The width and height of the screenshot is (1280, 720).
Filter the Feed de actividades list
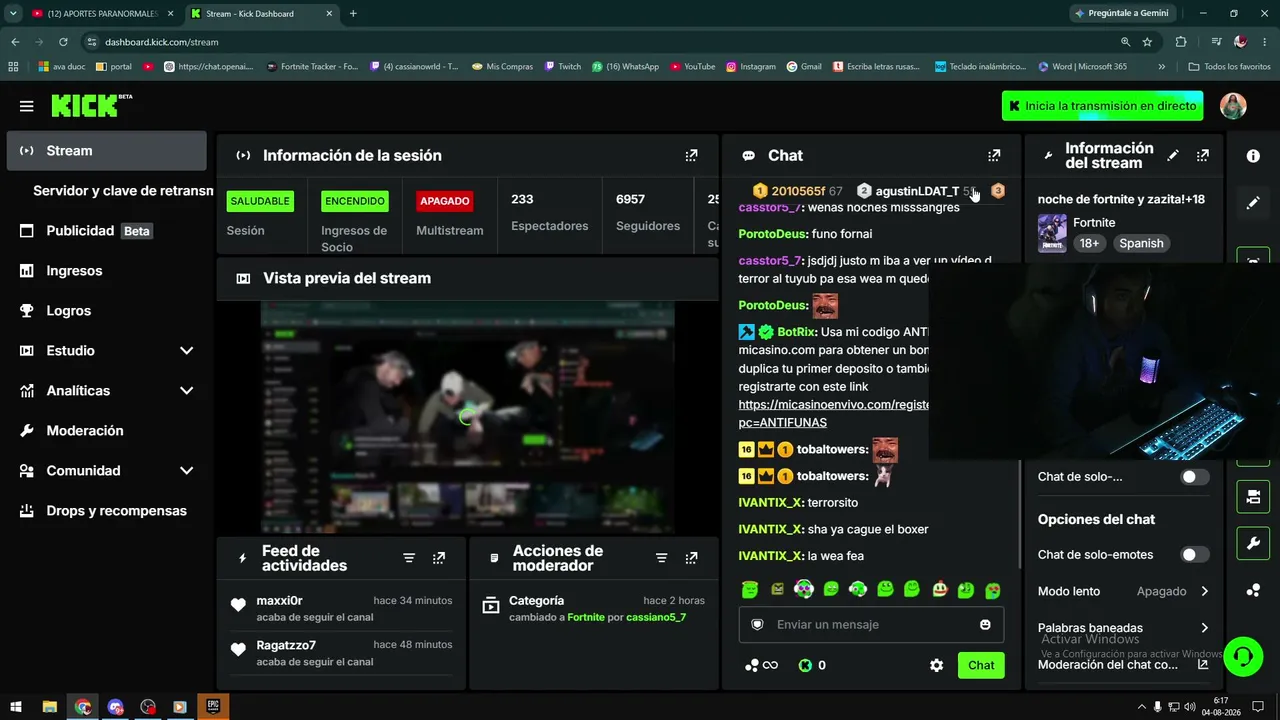(x=409, y=558)
